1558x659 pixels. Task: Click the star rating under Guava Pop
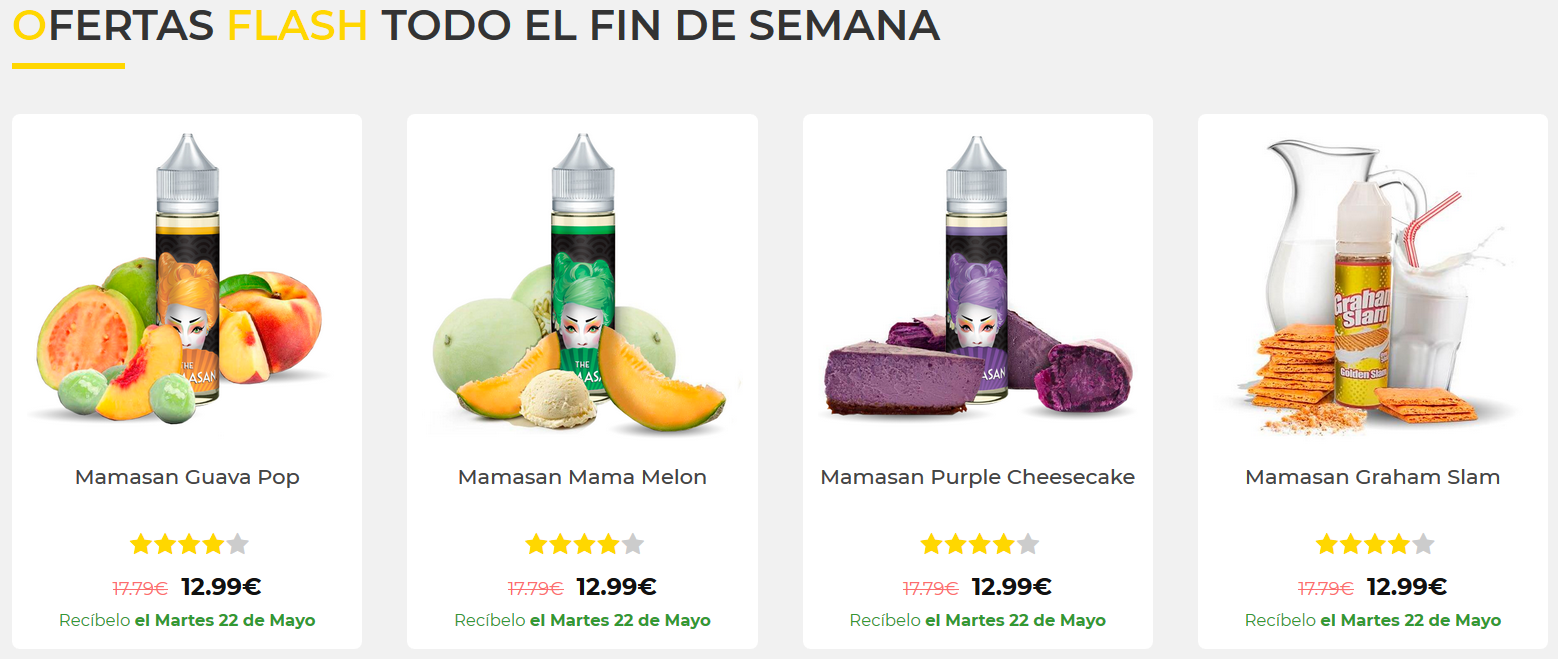[x=189, y=544]
